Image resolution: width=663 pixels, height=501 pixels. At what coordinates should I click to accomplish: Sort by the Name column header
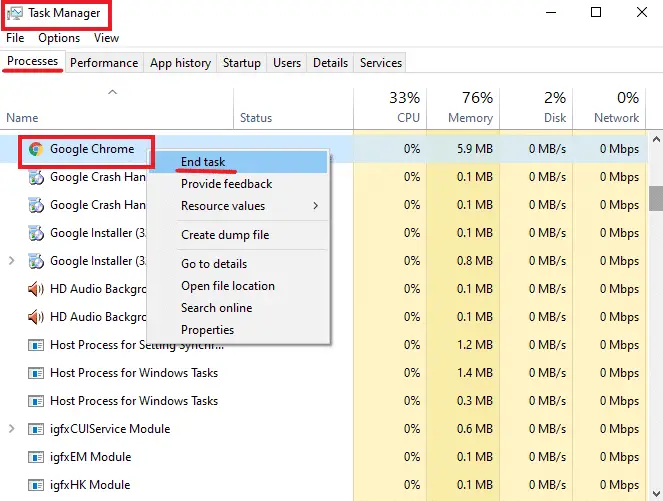click(117, 109)
